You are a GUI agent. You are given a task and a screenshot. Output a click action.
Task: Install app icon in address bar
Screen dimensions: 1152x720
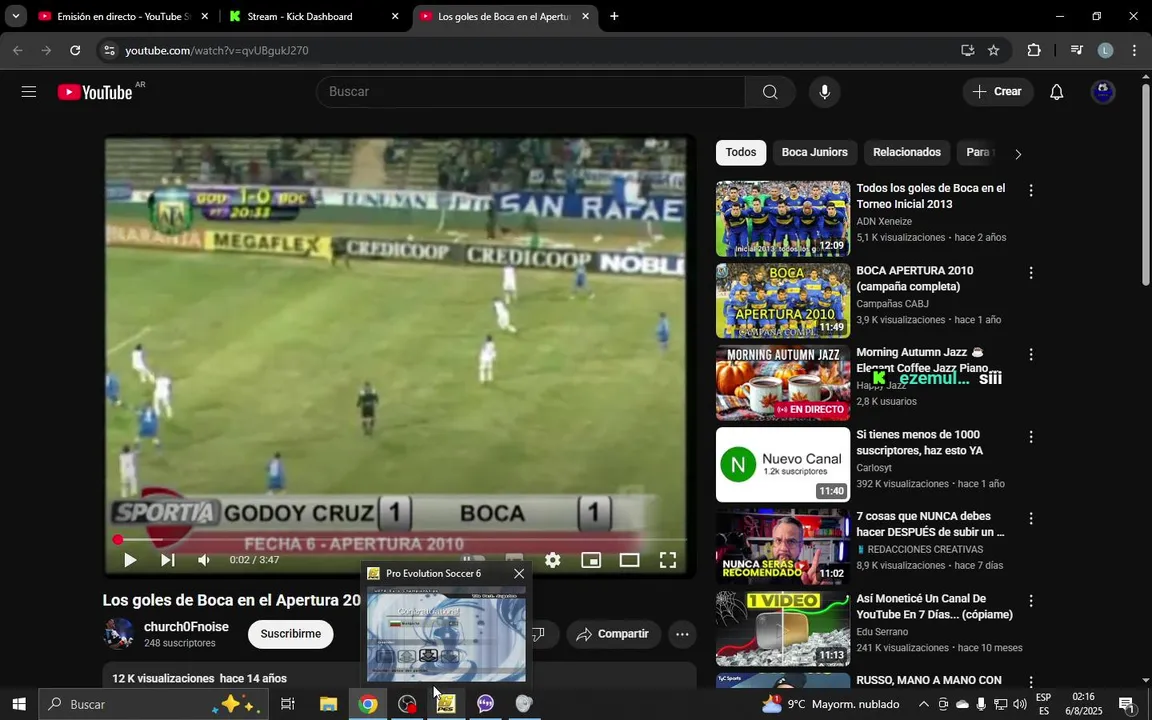point(968,50)
